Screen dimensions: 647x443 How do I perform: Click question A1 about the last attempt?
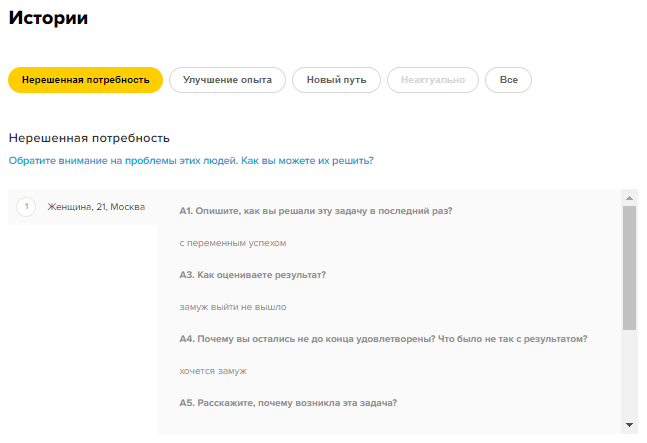316,211
